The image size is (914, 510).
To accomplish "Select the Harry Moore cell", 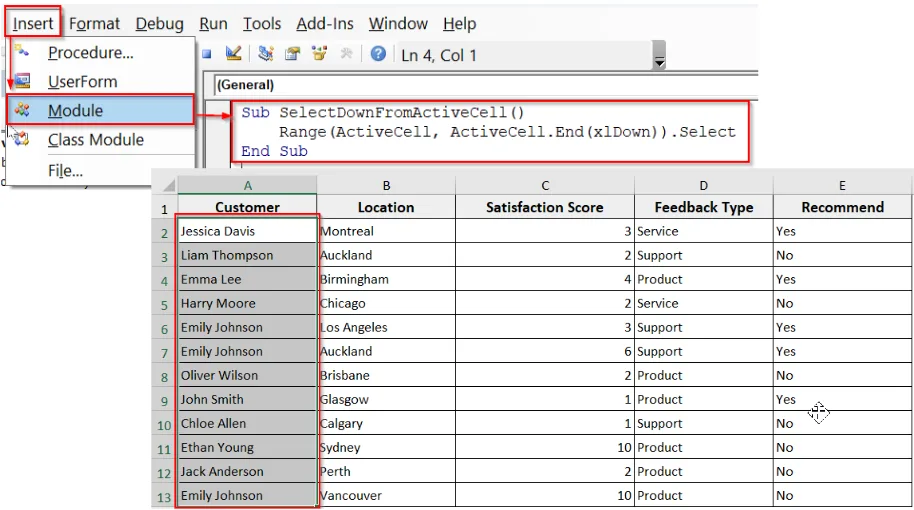I will point(247,303).
